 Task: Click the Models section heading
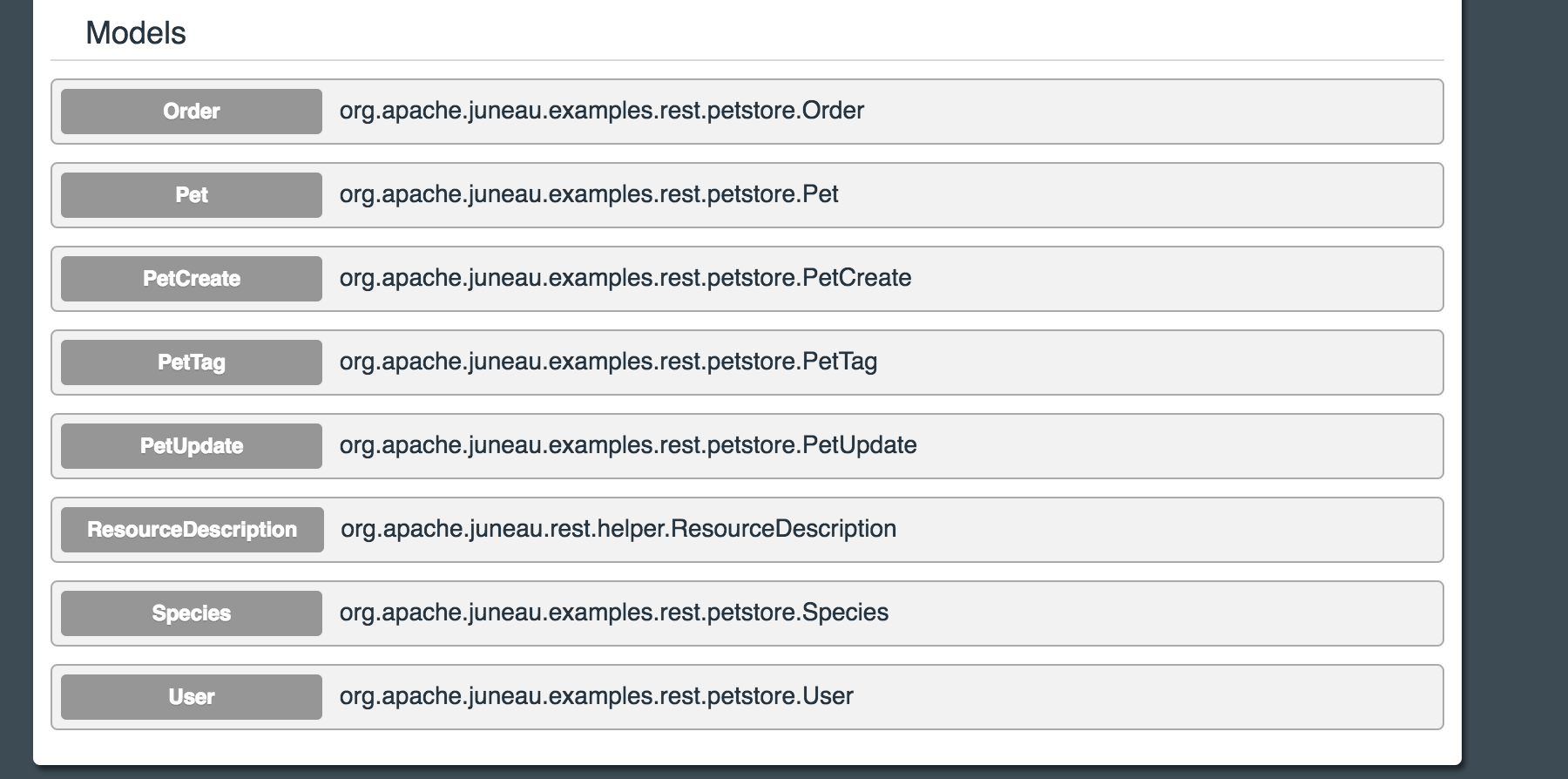(136, 33)
